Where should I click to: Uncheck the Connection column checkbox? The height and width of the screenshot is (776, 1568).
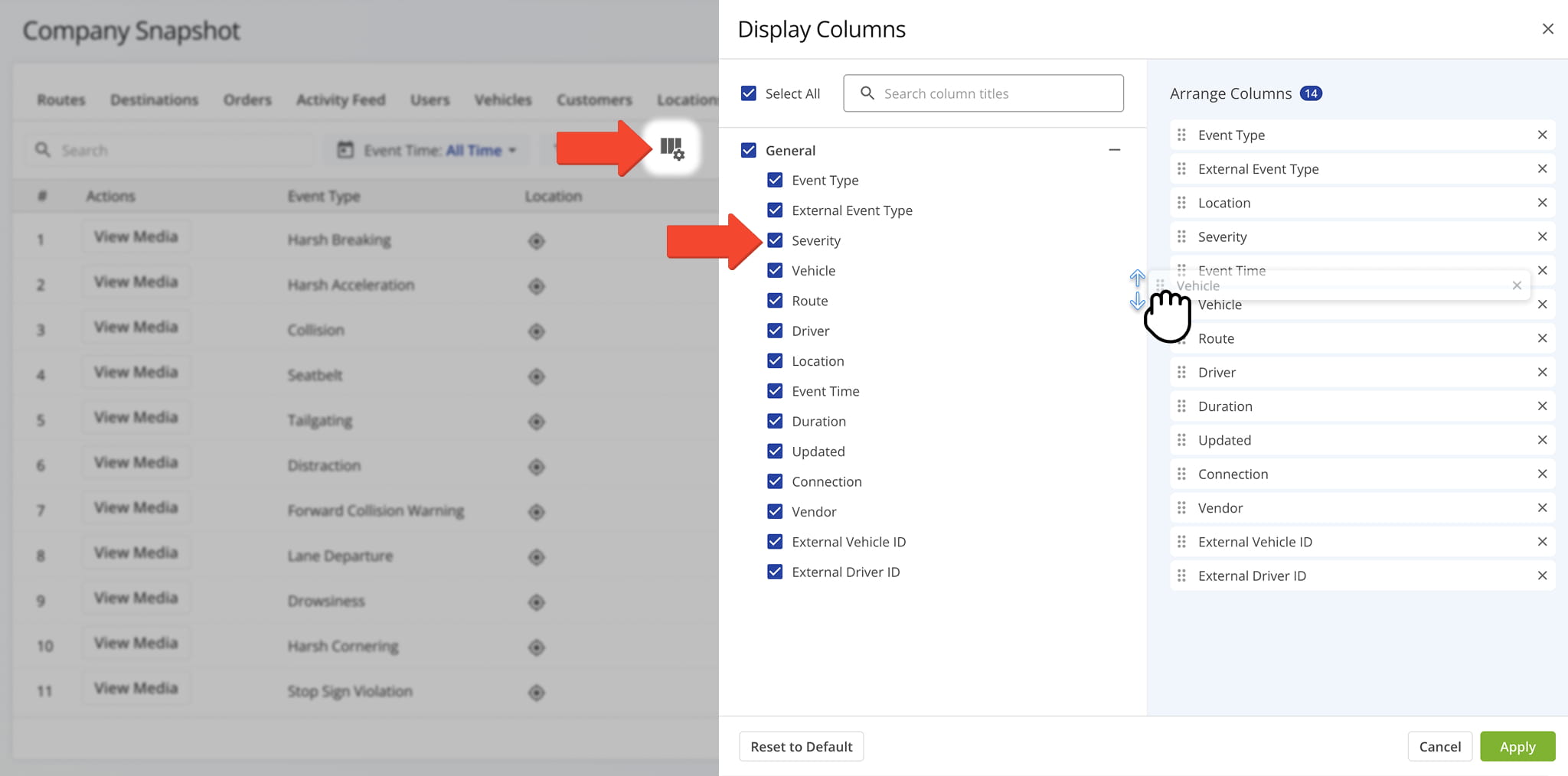pos(775,481)
